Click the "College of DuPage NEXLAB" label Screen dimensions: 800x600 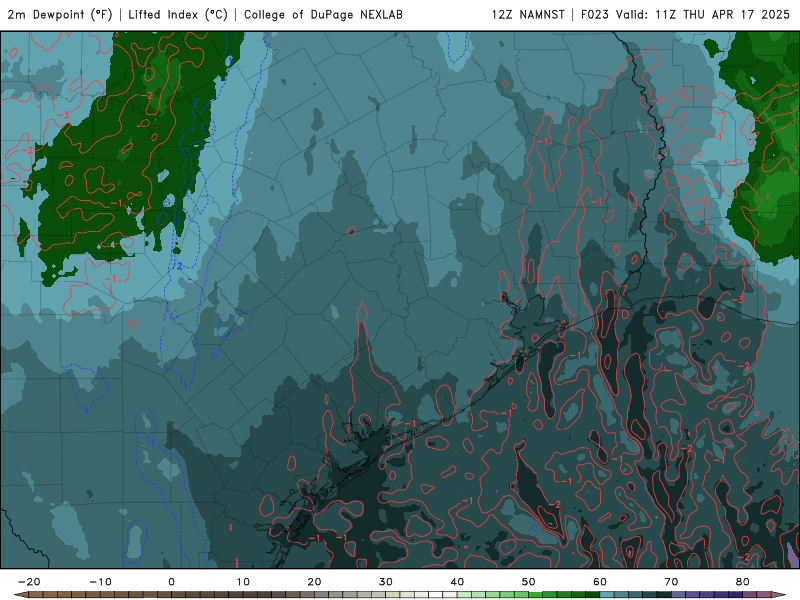pyautogui.click(x=323, y=15)
